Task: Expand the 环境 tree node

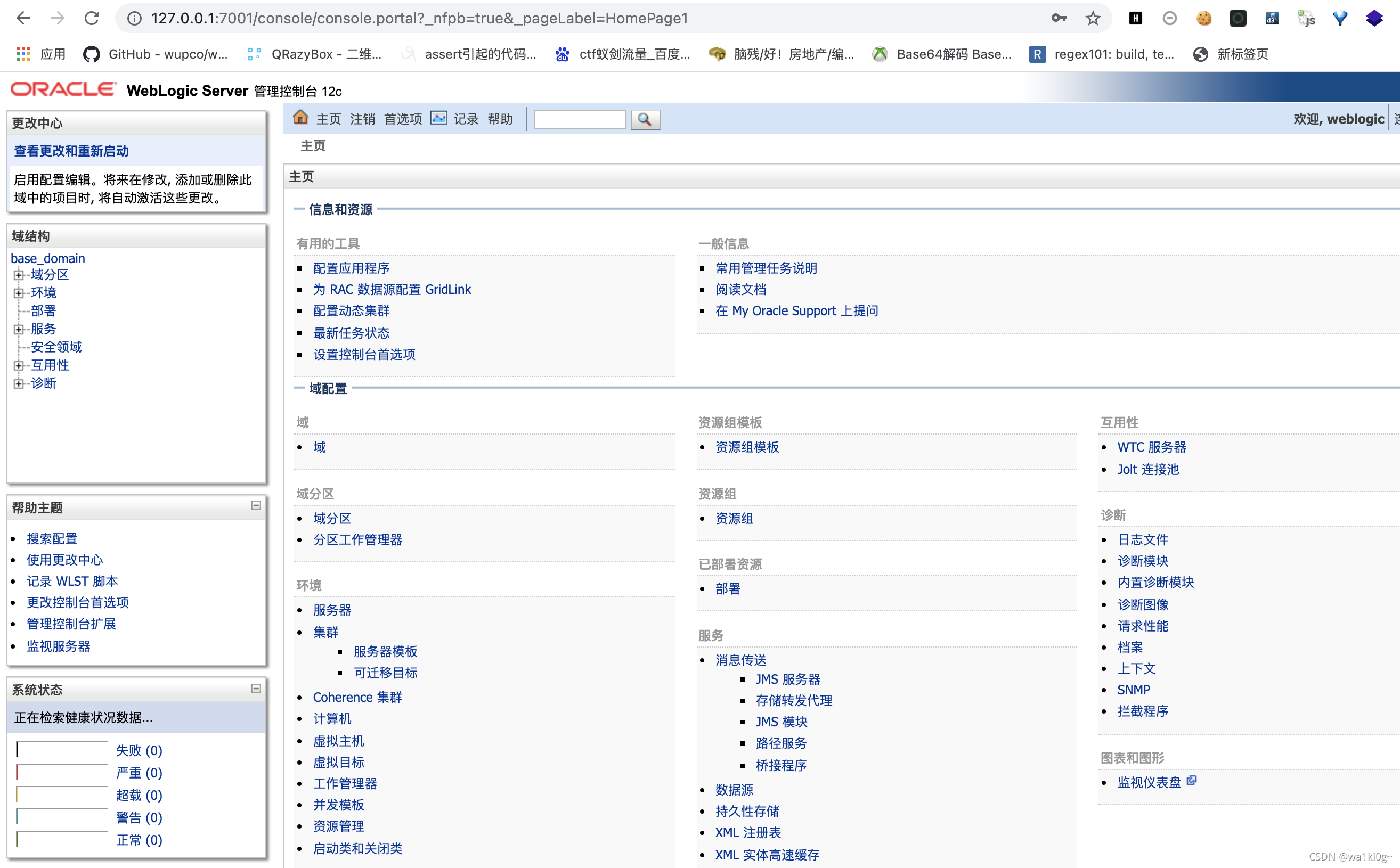Action: point(19,293)
